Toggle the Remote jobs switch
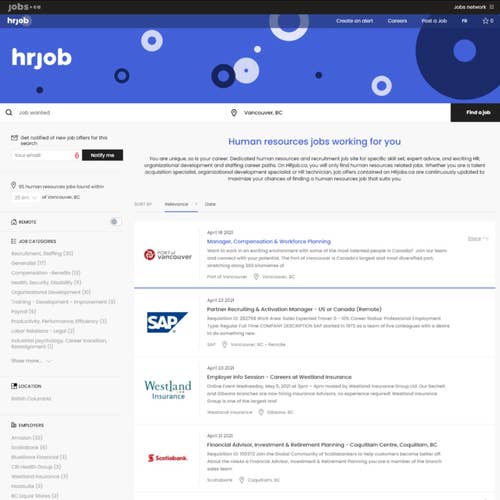 tap(115, 222)
